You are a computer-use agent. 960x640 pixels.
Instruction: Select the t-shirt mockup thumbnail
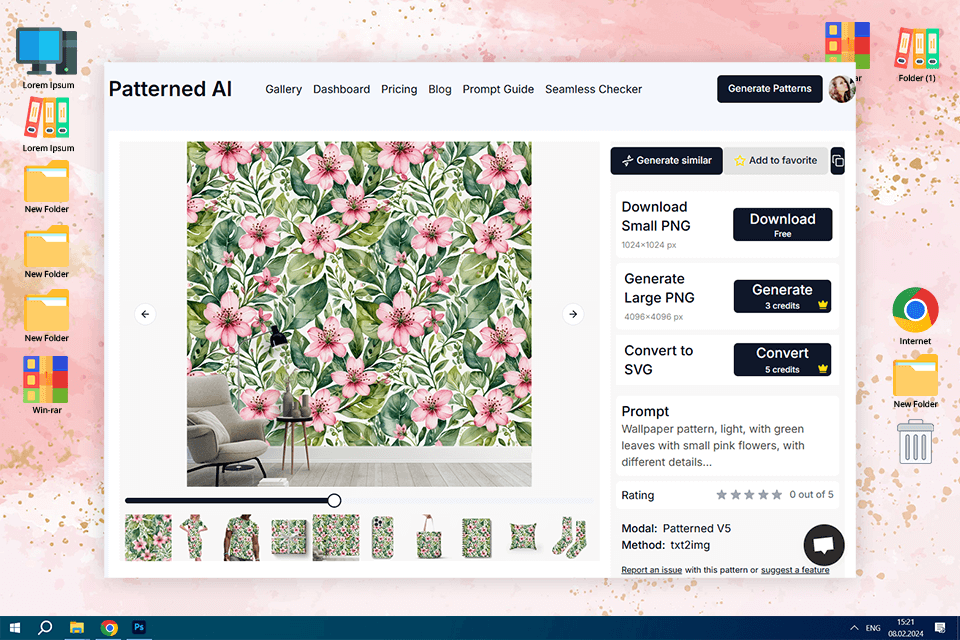point(241,538)
